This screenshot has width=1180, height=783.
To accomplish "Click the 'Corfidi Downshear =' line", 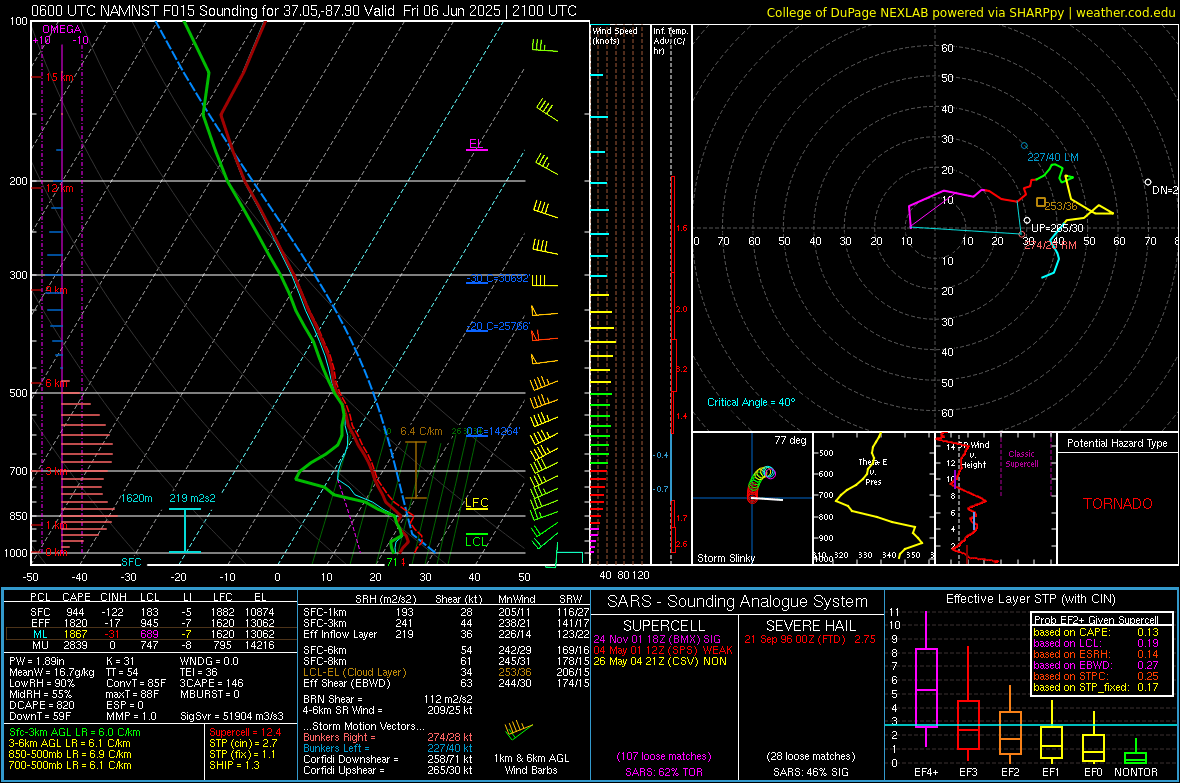I will click(388, 759).
